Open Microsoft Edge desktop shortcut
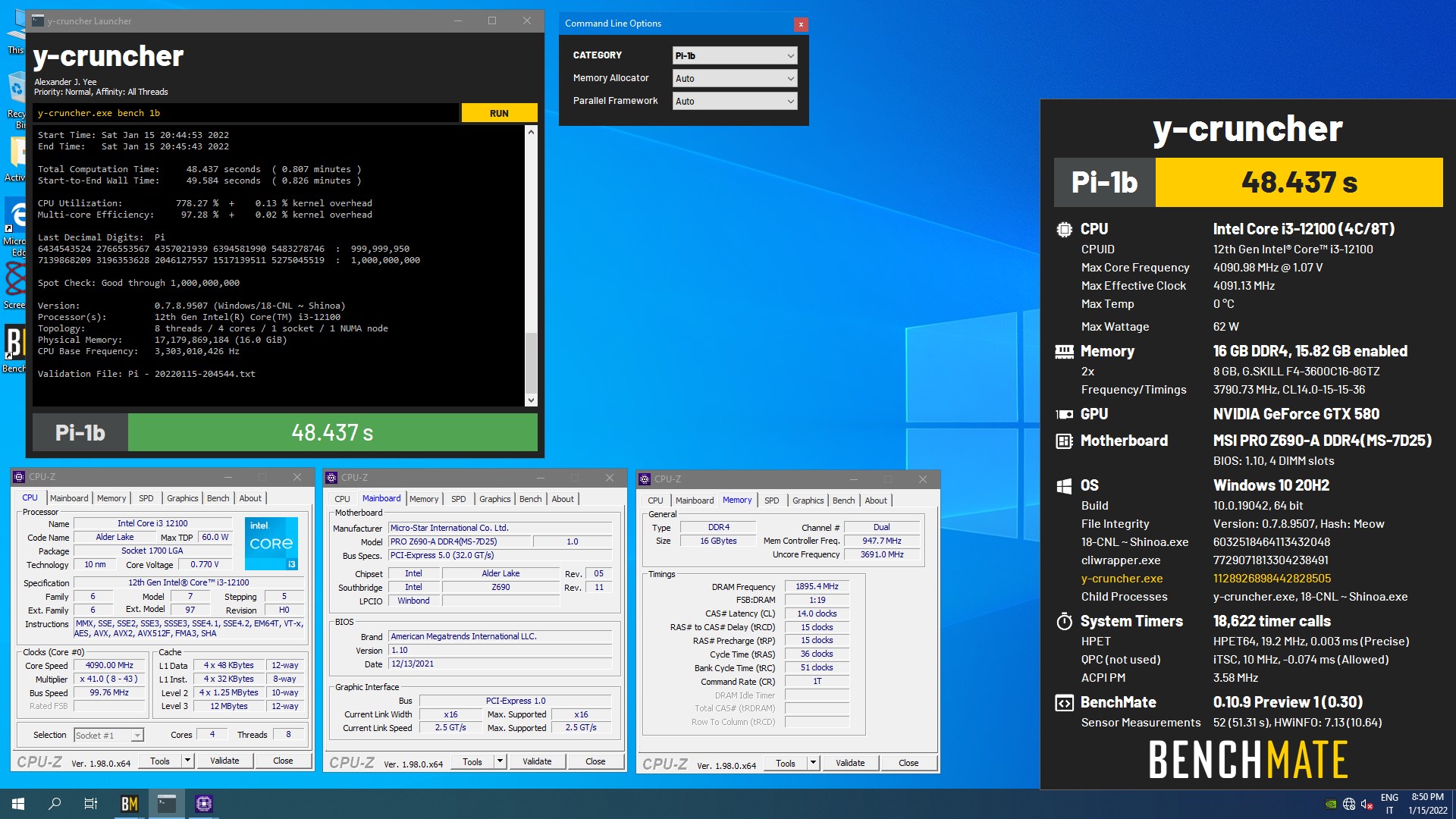Viewport: 1456px width, 819px height. pyautogui.click(x=16, y=226)
